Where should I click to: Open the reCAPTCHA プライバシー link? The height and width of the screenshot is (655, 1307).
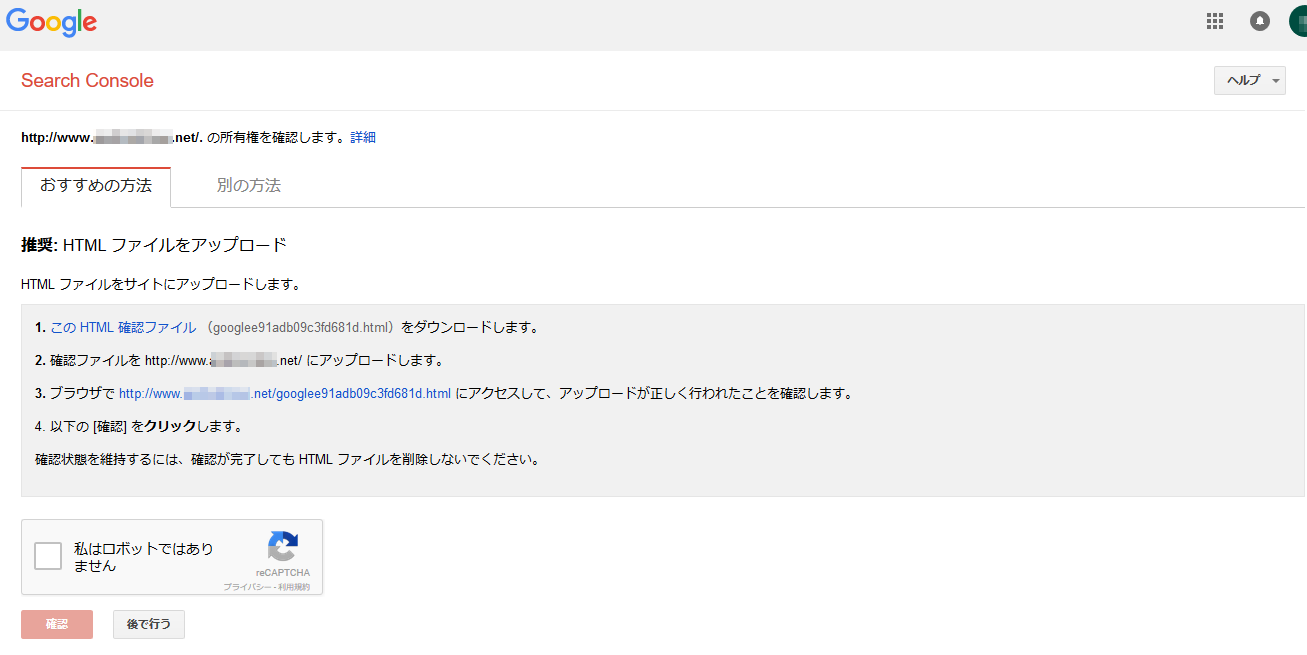click(x=244, y=587)
